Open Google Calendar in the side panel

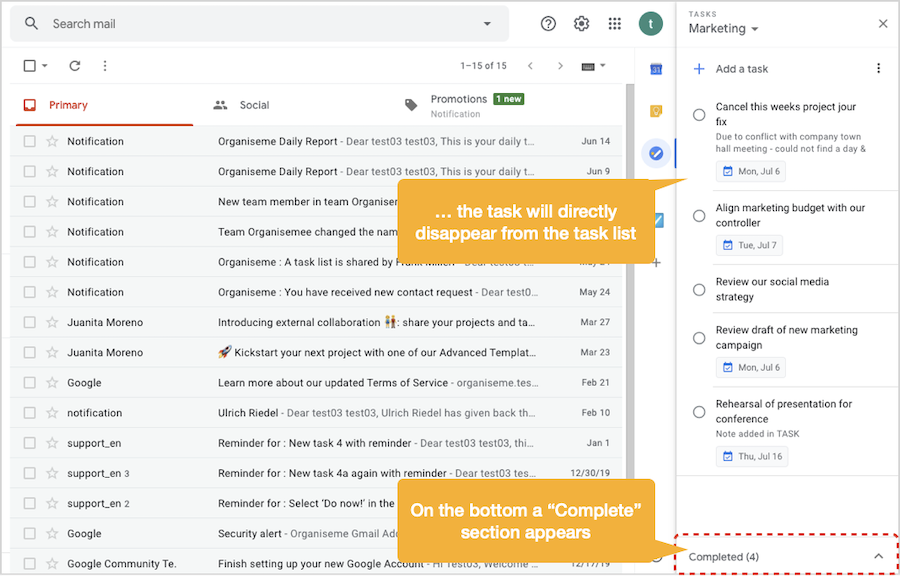click(656, 66)
